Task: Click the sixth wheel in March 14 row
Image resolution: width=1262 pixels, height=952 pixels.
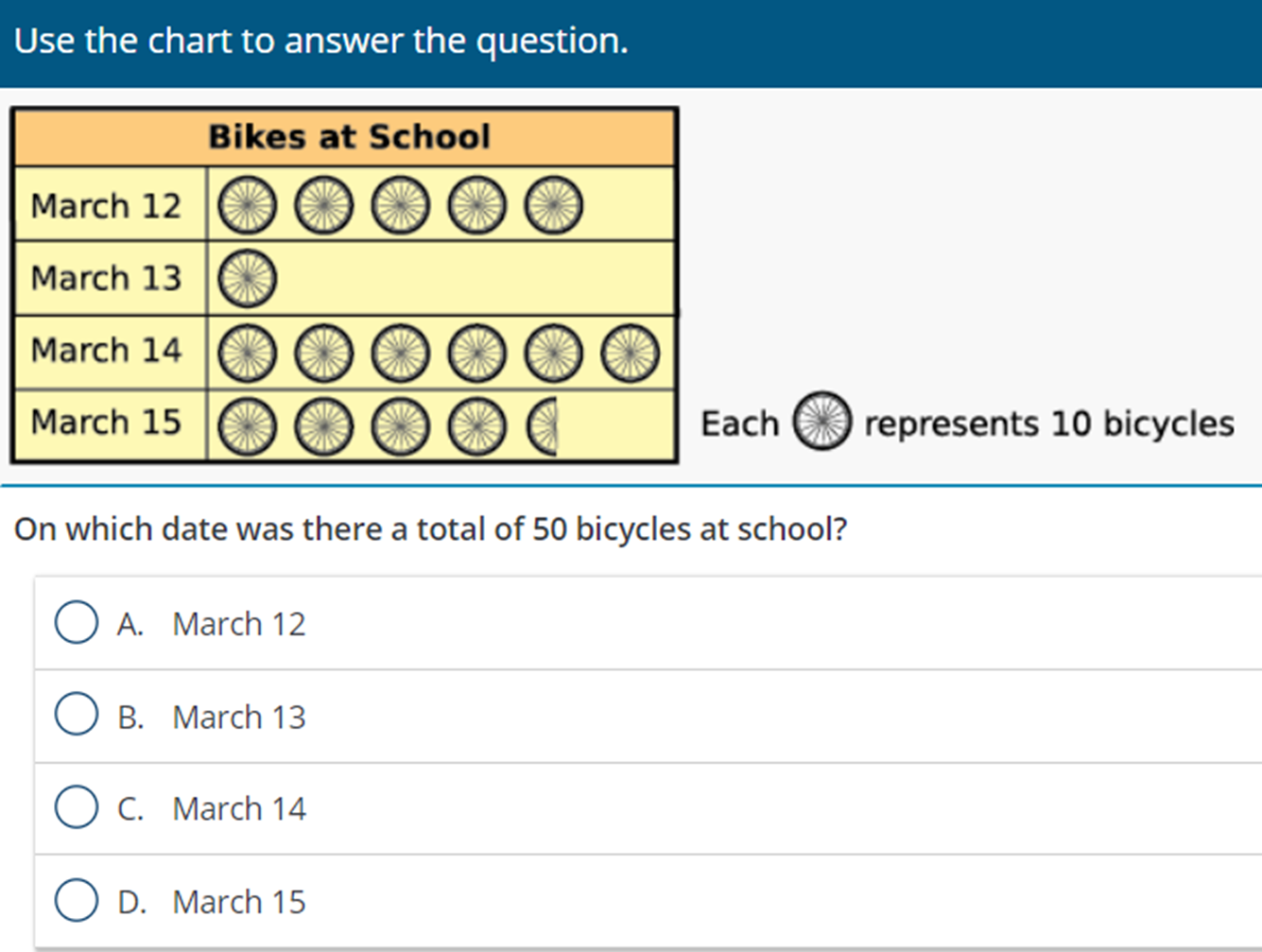Action: coord(631,353)
